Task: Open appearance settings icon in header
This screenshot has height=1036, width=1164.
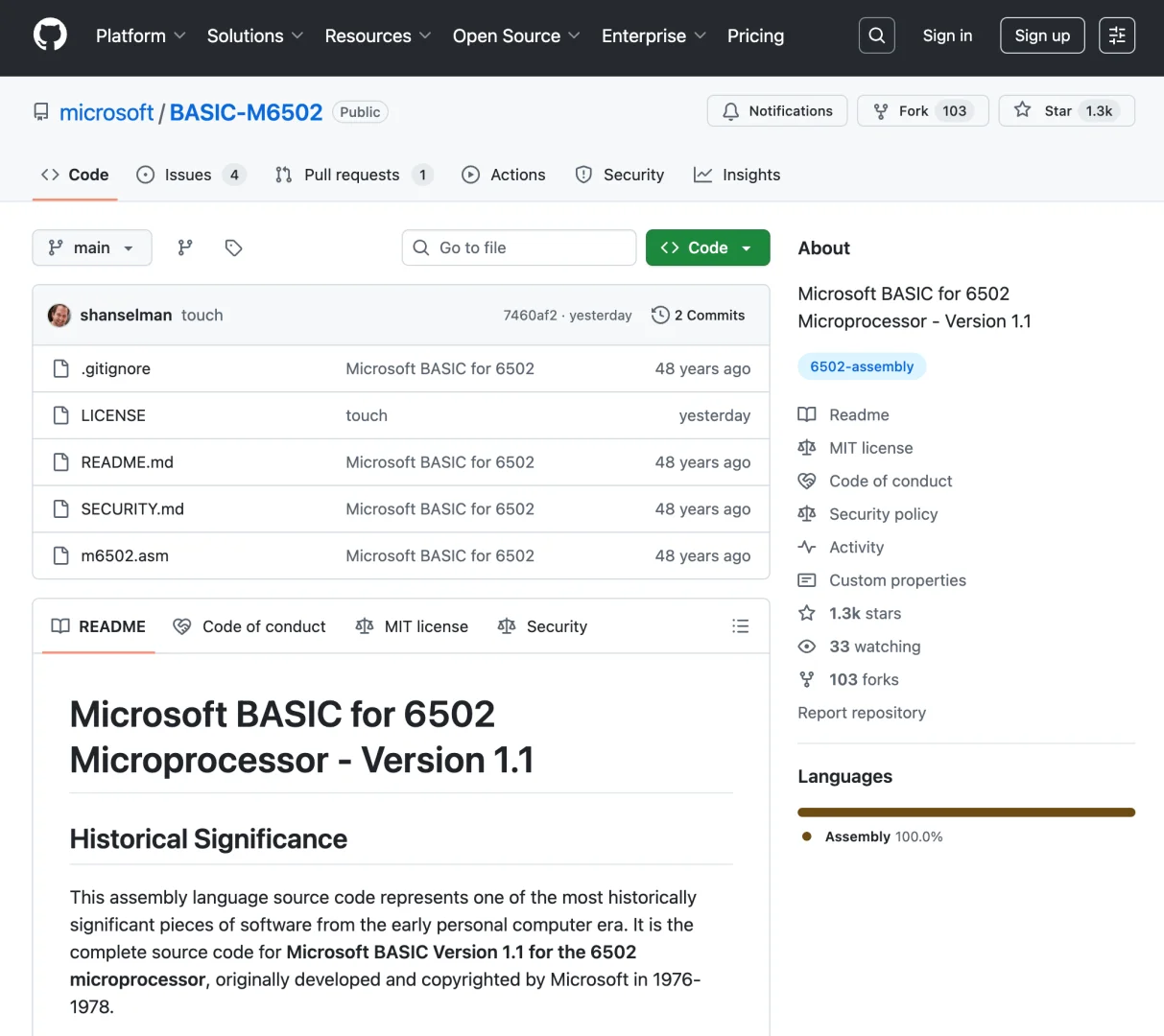Action: click(1116, 35)
